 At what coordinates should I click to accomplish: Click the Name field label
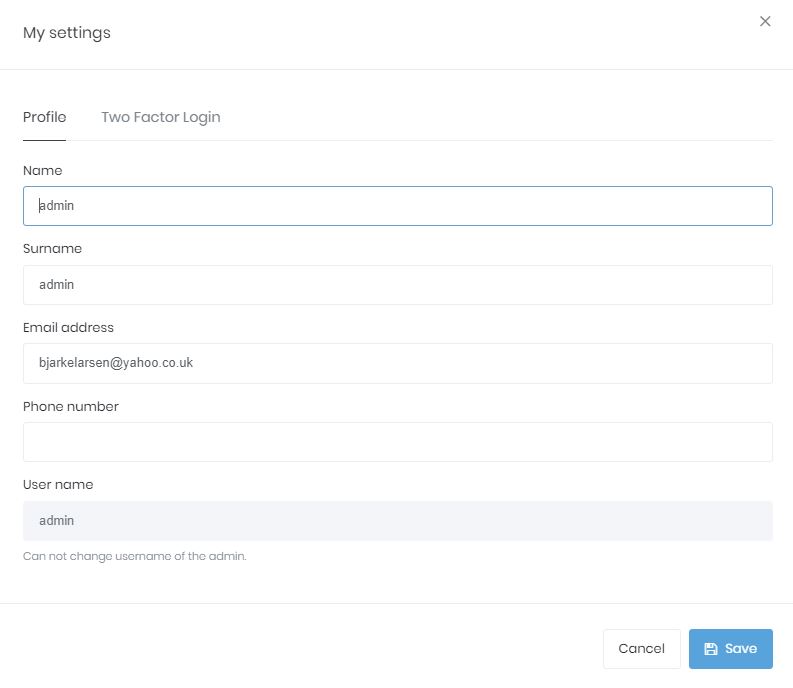[x=42, y=171]
